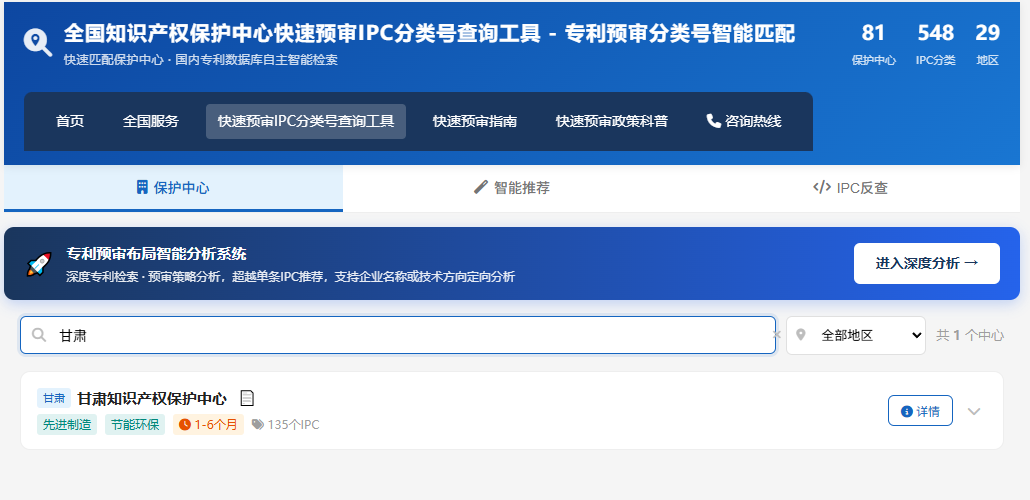Open 详情 for 甘肃知识产权保护中心

(x=920, y=411)
